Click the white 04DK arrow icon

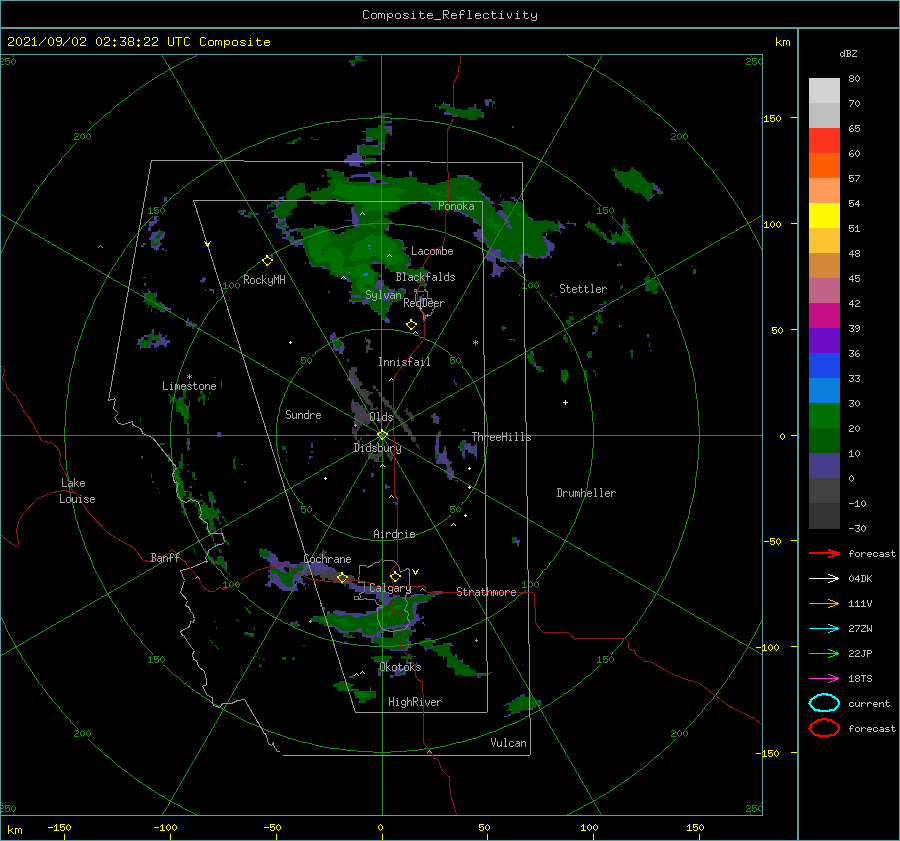tap(824, 579)
